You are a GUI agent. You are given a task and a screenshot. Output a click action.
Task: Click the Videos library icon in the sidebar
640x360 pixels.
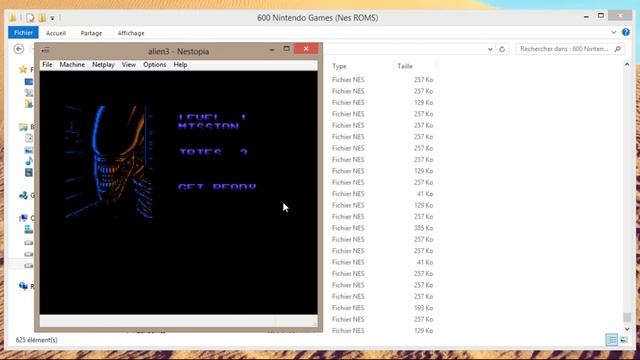tap(29, 172)
